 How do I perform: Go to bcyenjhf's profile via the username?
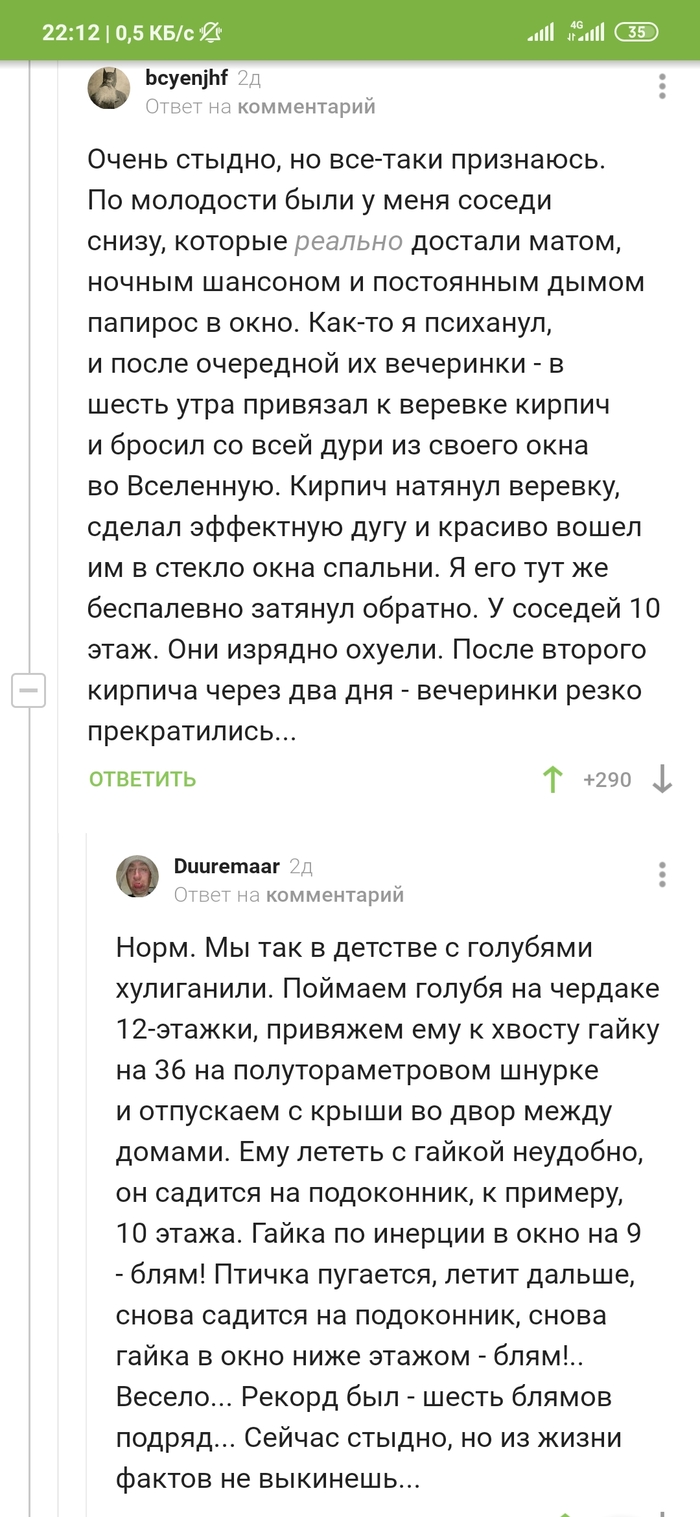(x=186, y=77)
